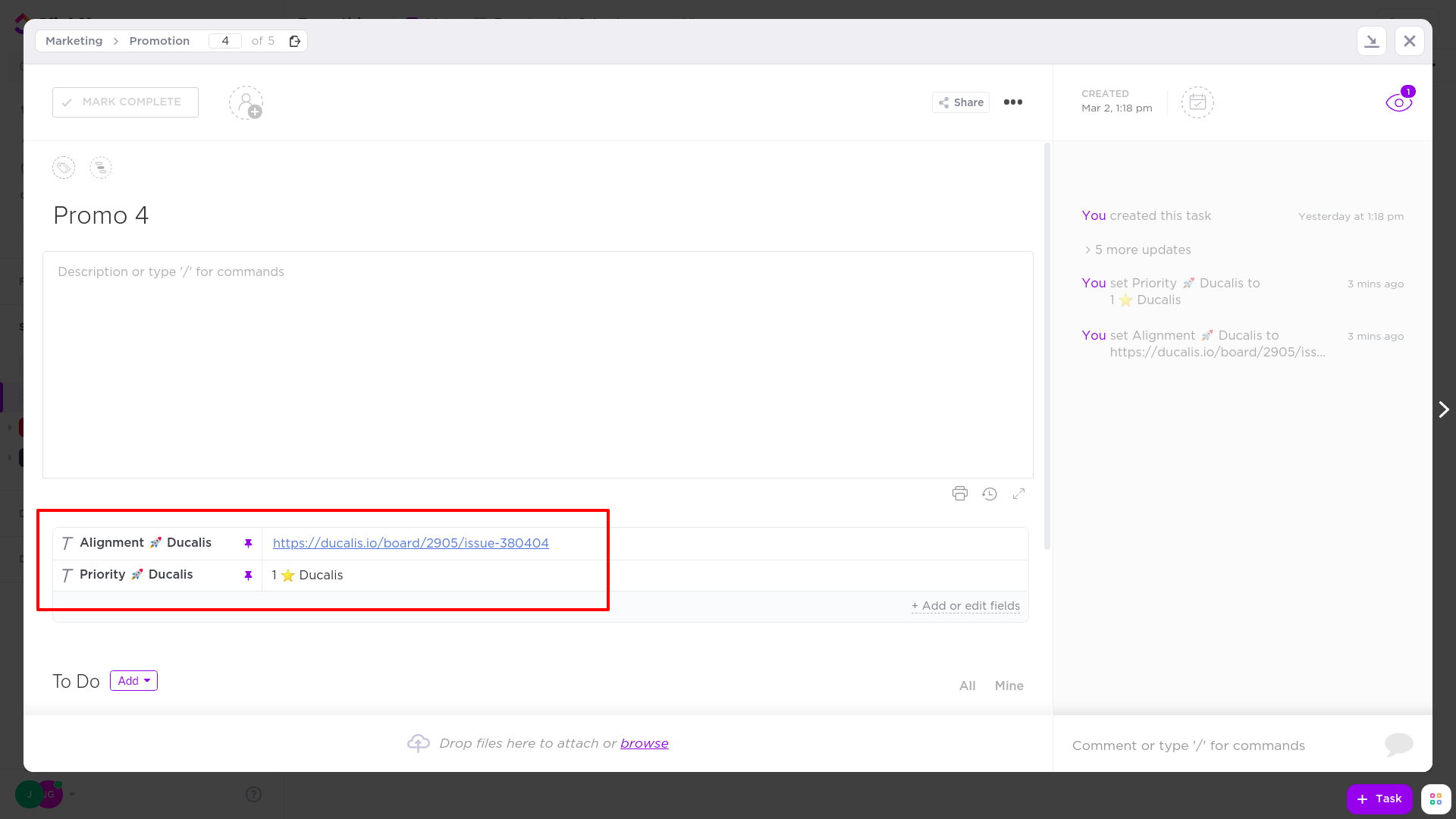
Task: Open the quick actions grid icon
Action: 1436,799
